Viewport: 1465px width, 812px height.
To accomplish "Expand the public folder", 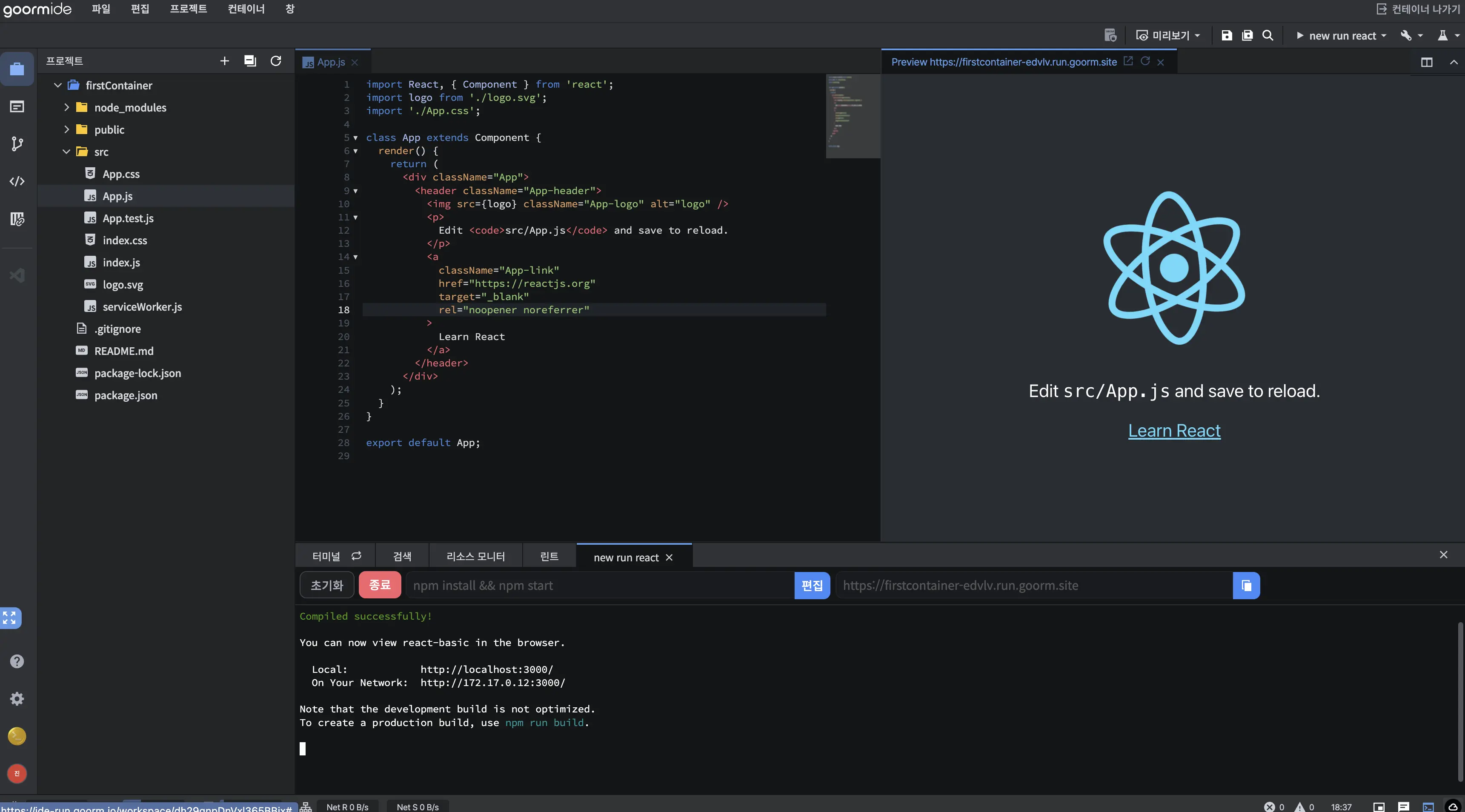I will tap(66, 129).
